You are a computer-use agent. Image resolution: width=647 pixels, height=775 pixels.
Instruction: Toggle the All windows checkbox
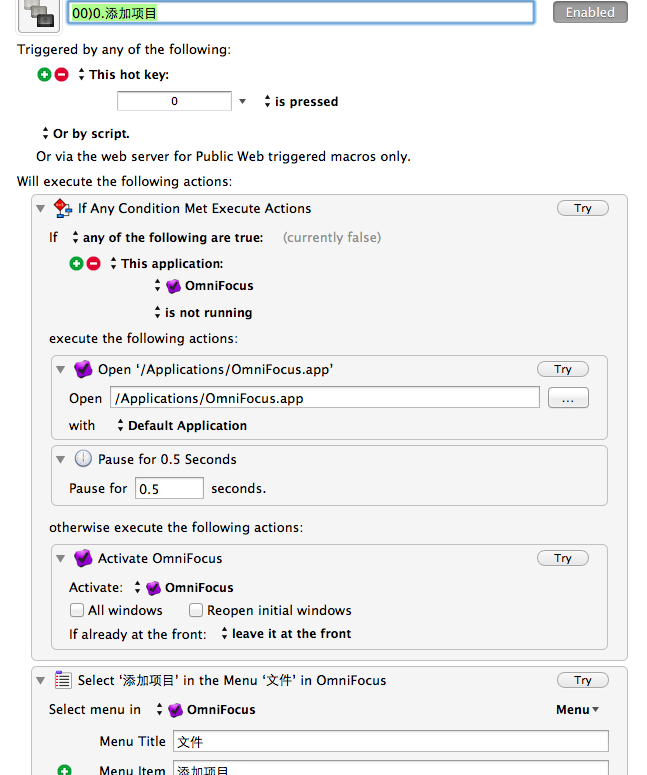[77, 610]
